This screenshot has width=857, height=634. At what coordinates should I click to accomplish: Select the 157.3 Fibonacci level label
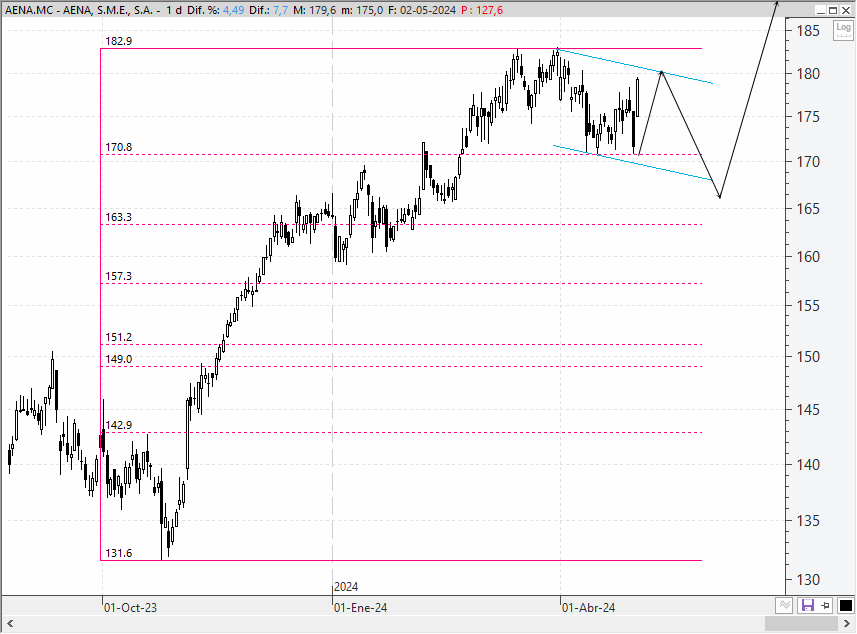(119, 277)
